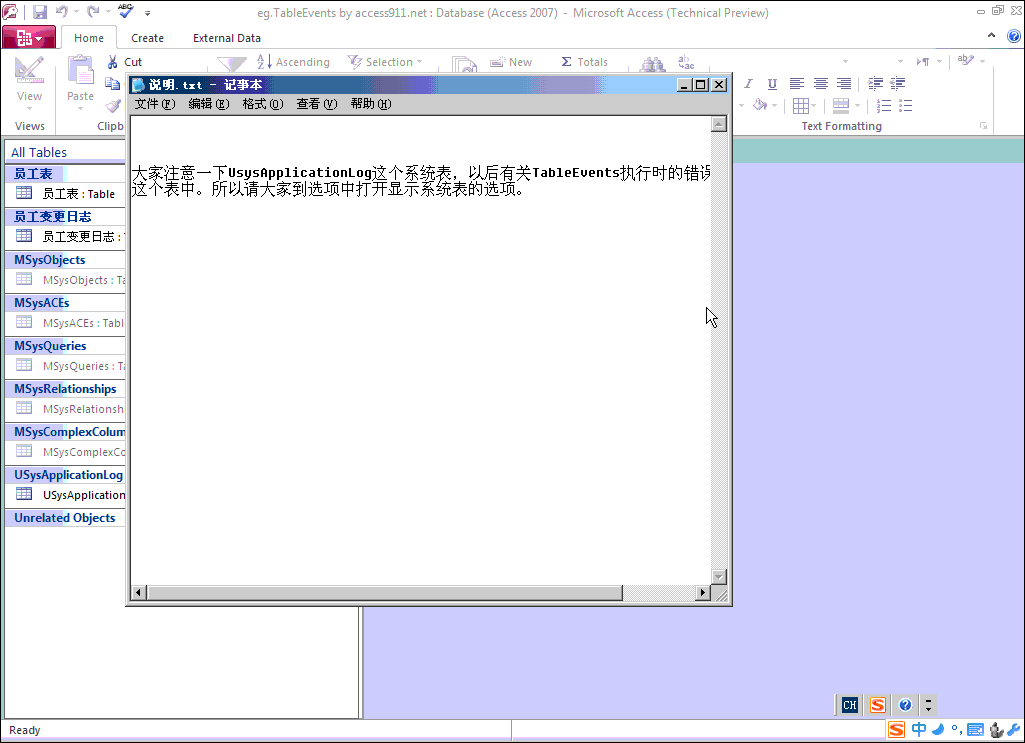Screen dimensions: 1025x743
Task: Click the language bar help icon
Action: coord(905,705)
